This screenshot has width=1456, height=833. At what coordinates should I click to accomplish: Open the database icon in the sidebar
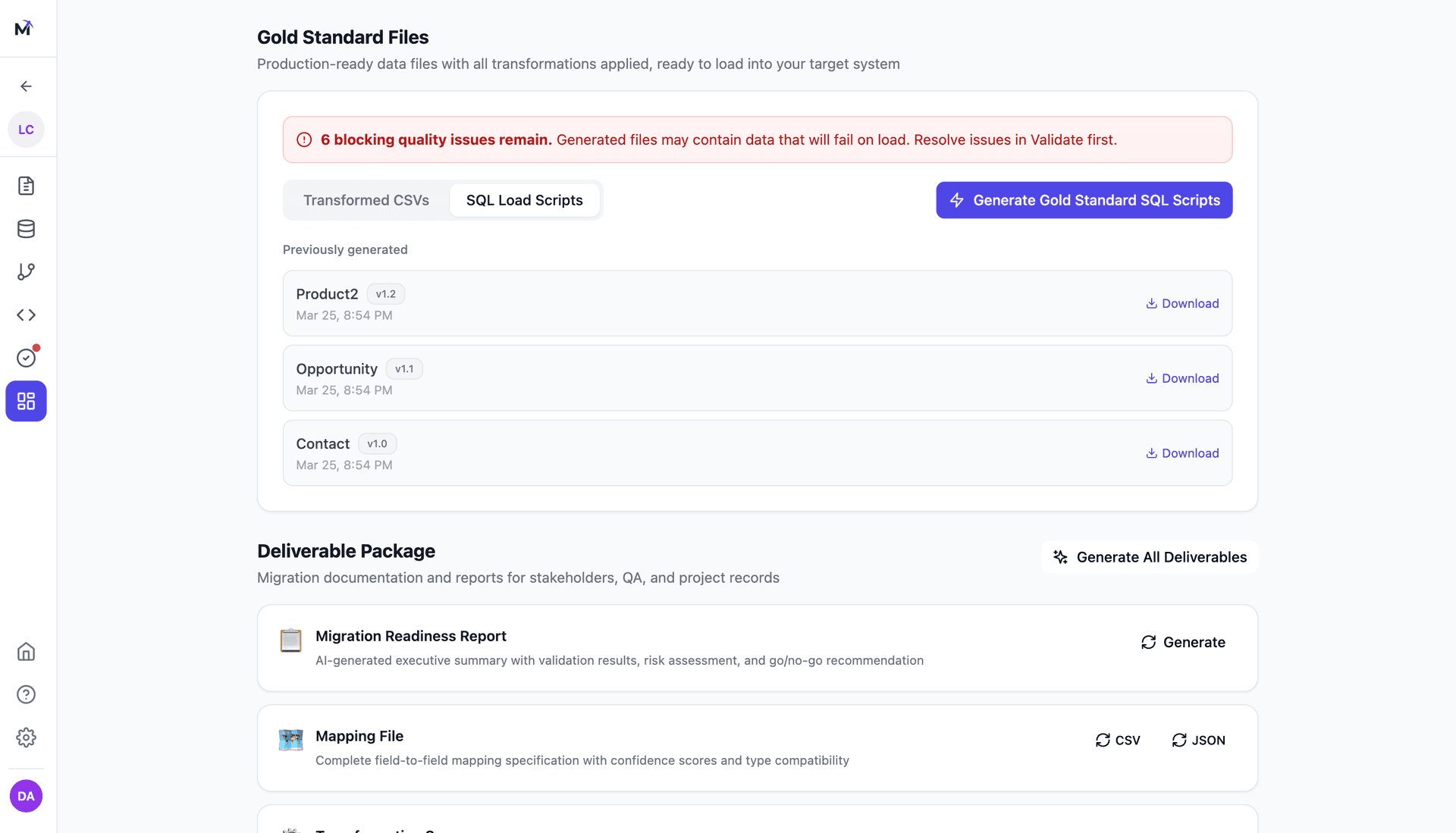[26, 229]
